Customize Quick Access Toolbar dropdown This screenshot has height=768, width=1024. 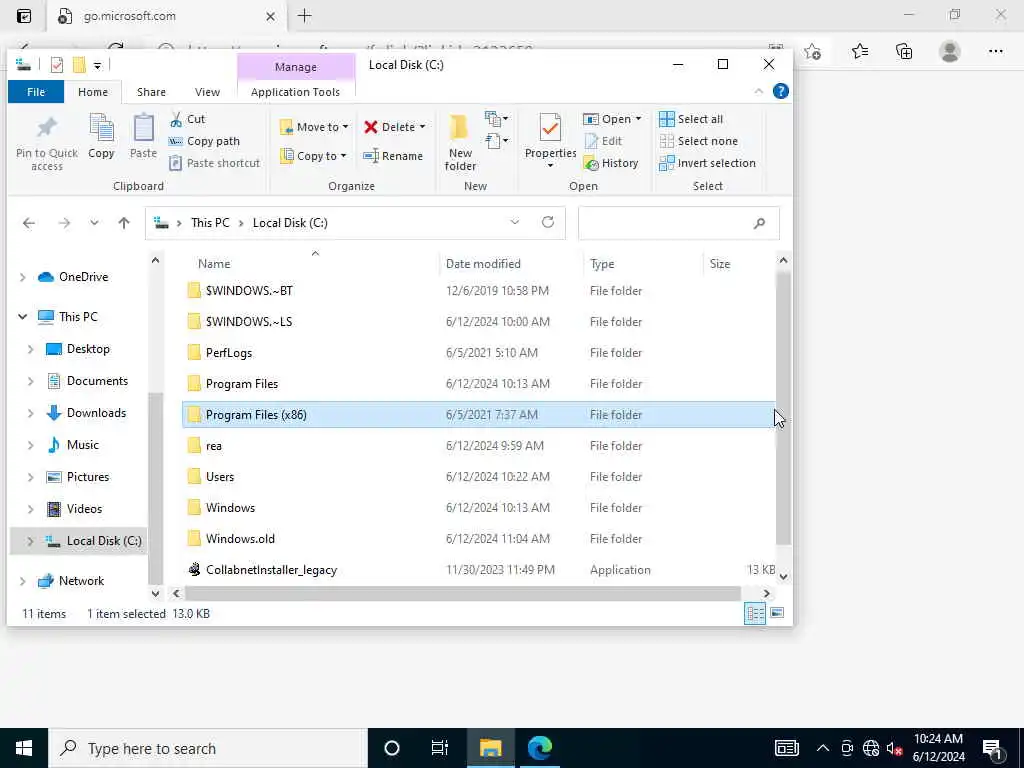click(x=97, y=65)
